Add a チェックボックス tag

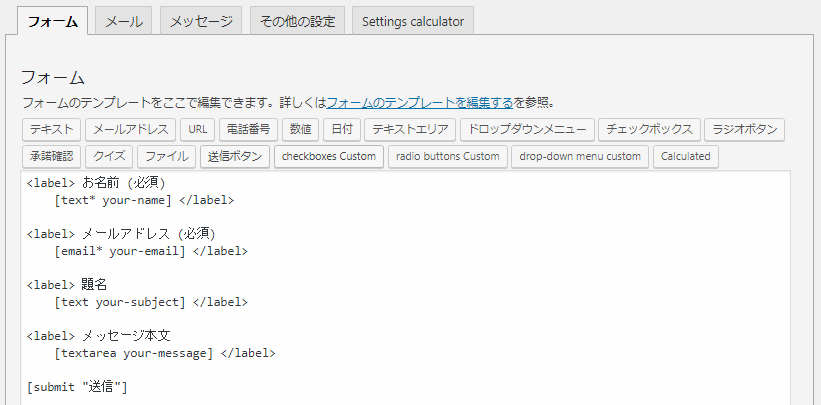[x=649, y=129]
